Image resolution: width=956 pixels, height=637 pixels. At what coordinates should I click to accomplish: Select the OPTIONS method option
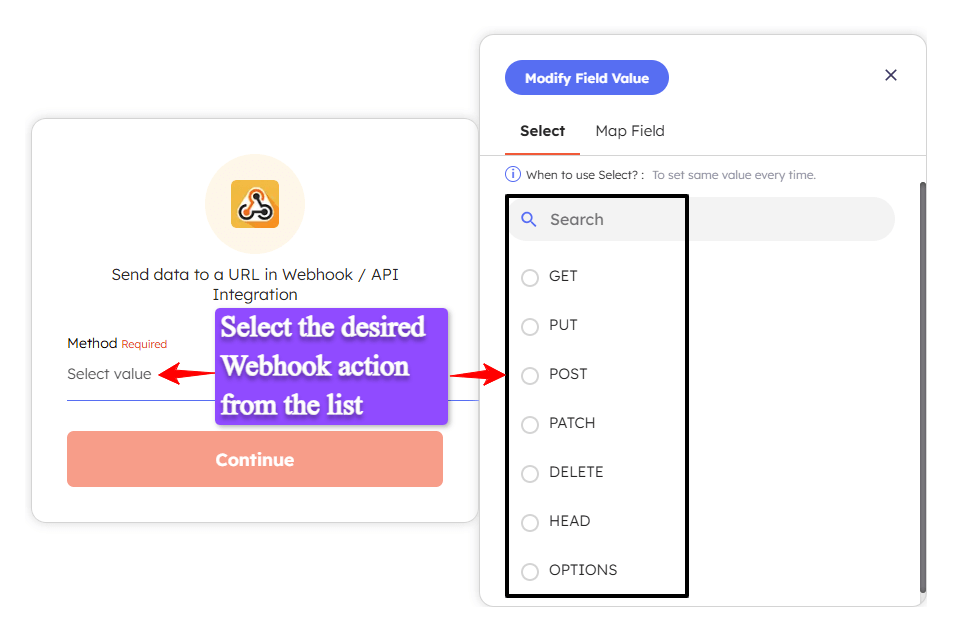tap(529, 570)
